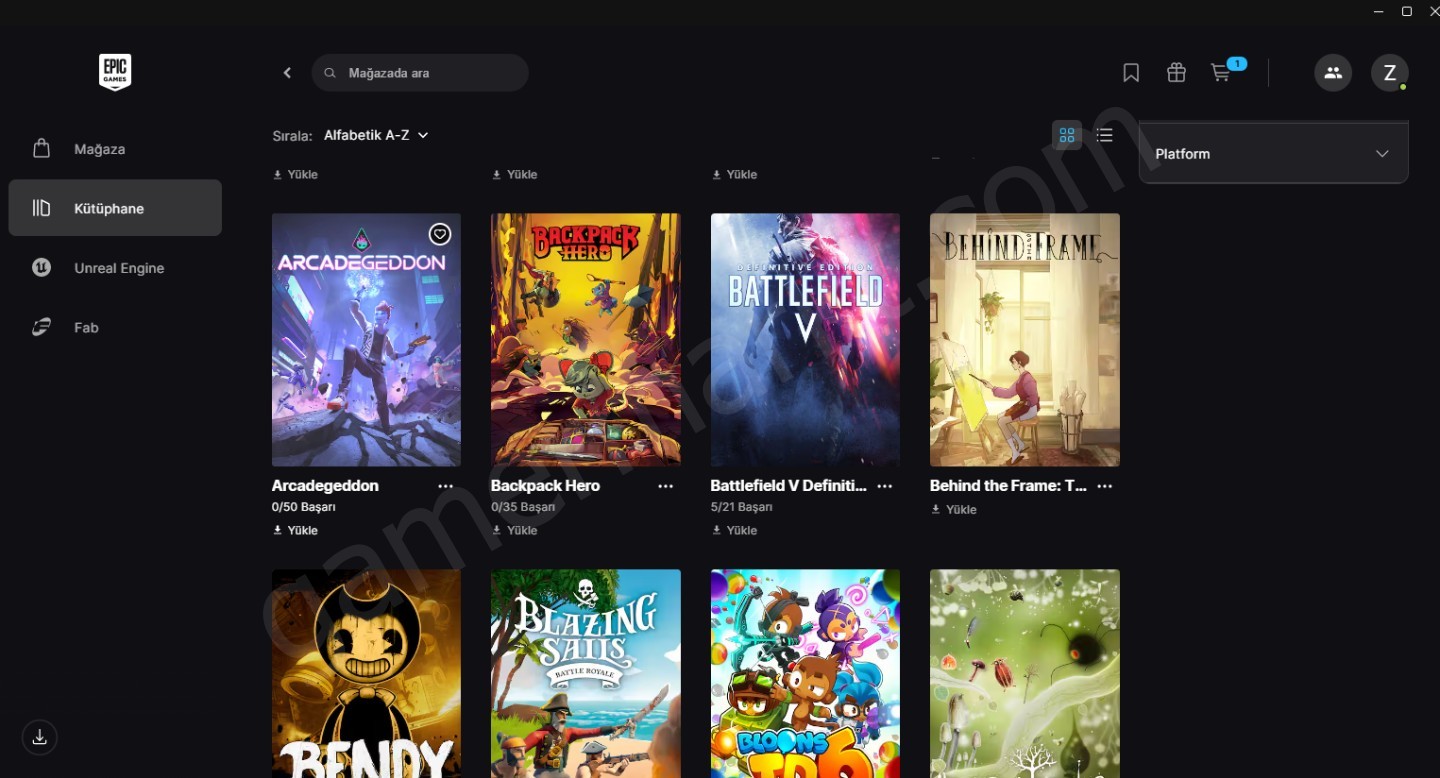Screen dimensions: 1440x778
Task: Open the Bloons TD 6 cover
Action: [x=805, y=674]
